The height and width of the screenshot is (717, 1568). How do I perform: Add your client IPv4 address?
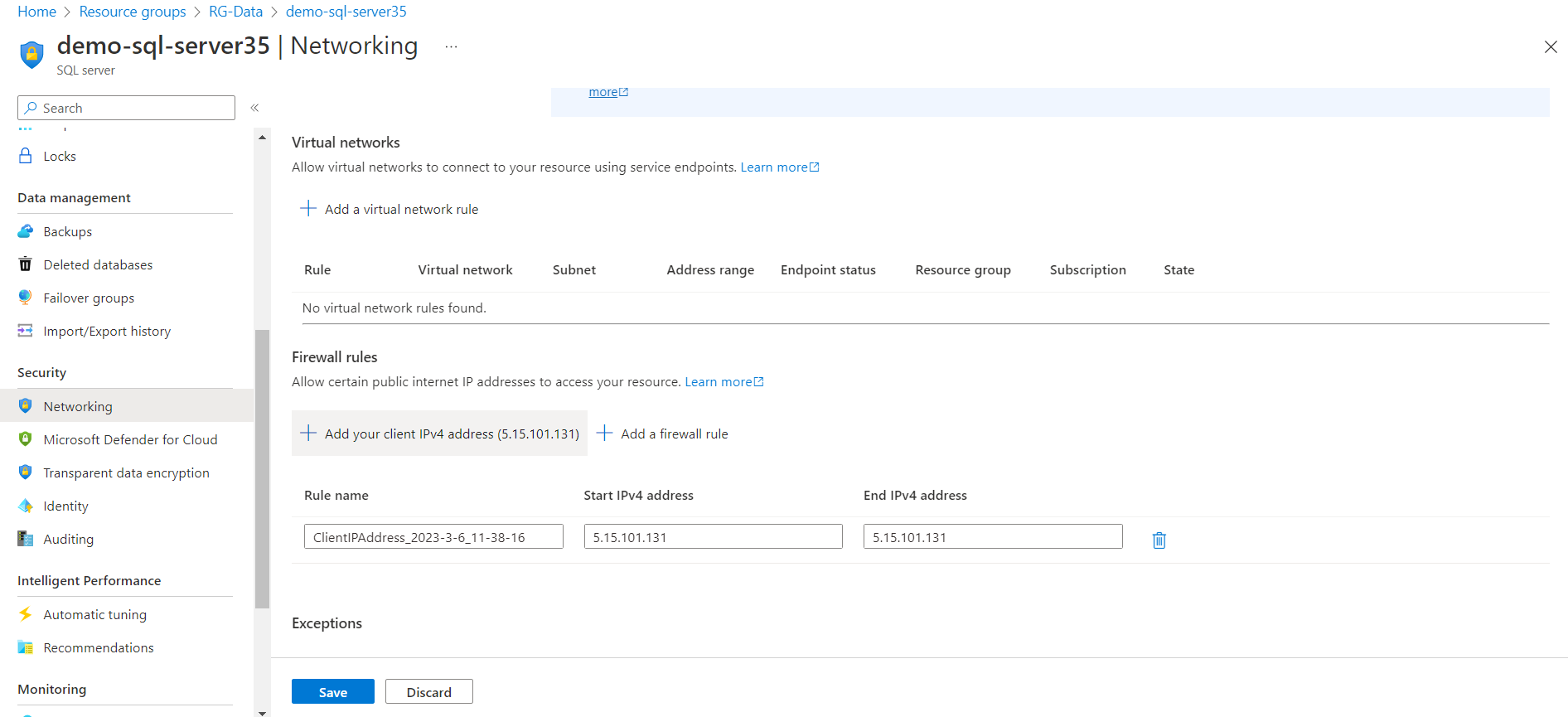pos(439,434)
